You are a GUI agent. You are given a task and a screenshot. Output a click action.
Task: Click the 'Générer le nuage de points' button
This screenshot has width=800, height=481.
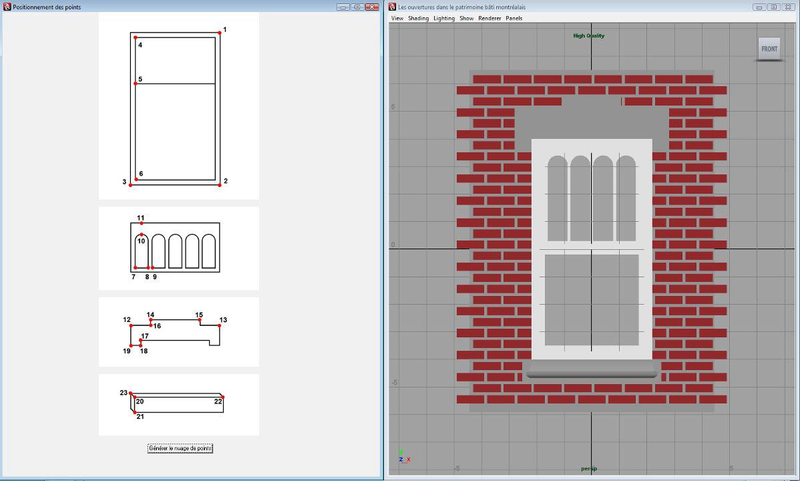point(180,448)
